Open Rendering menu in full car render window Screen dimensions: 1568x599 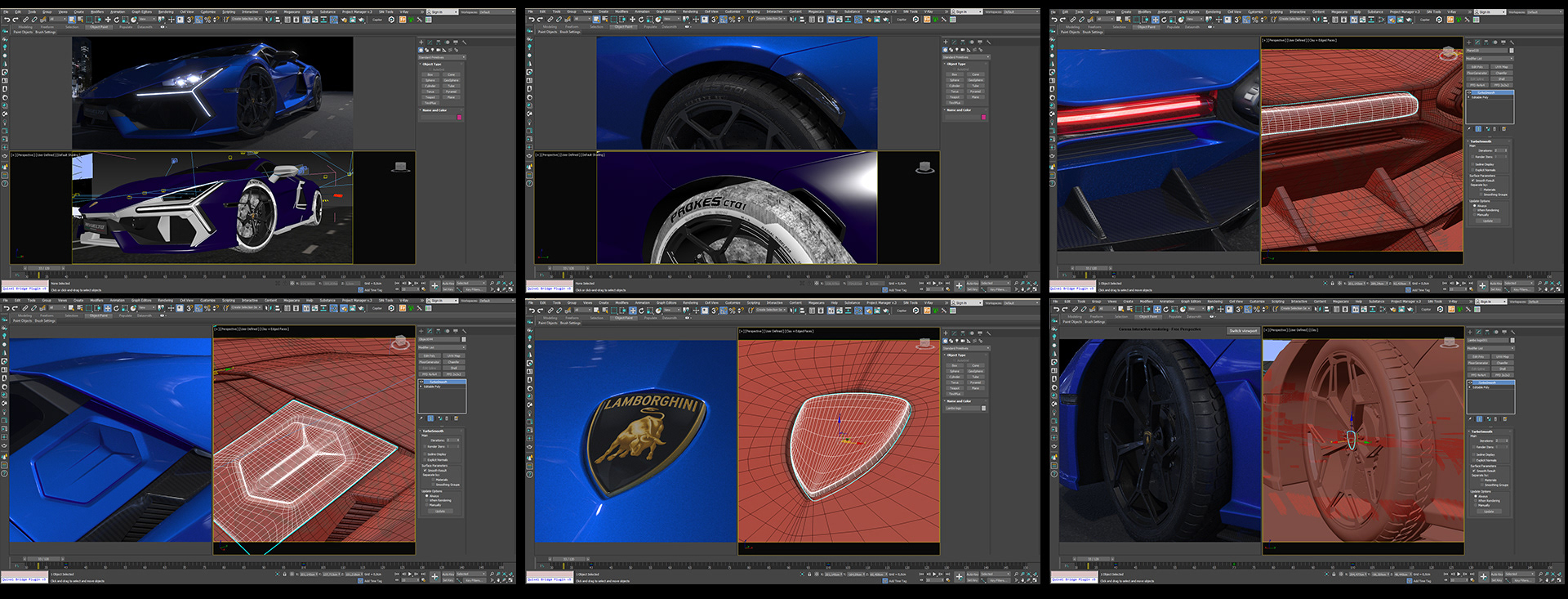point(166,12)
